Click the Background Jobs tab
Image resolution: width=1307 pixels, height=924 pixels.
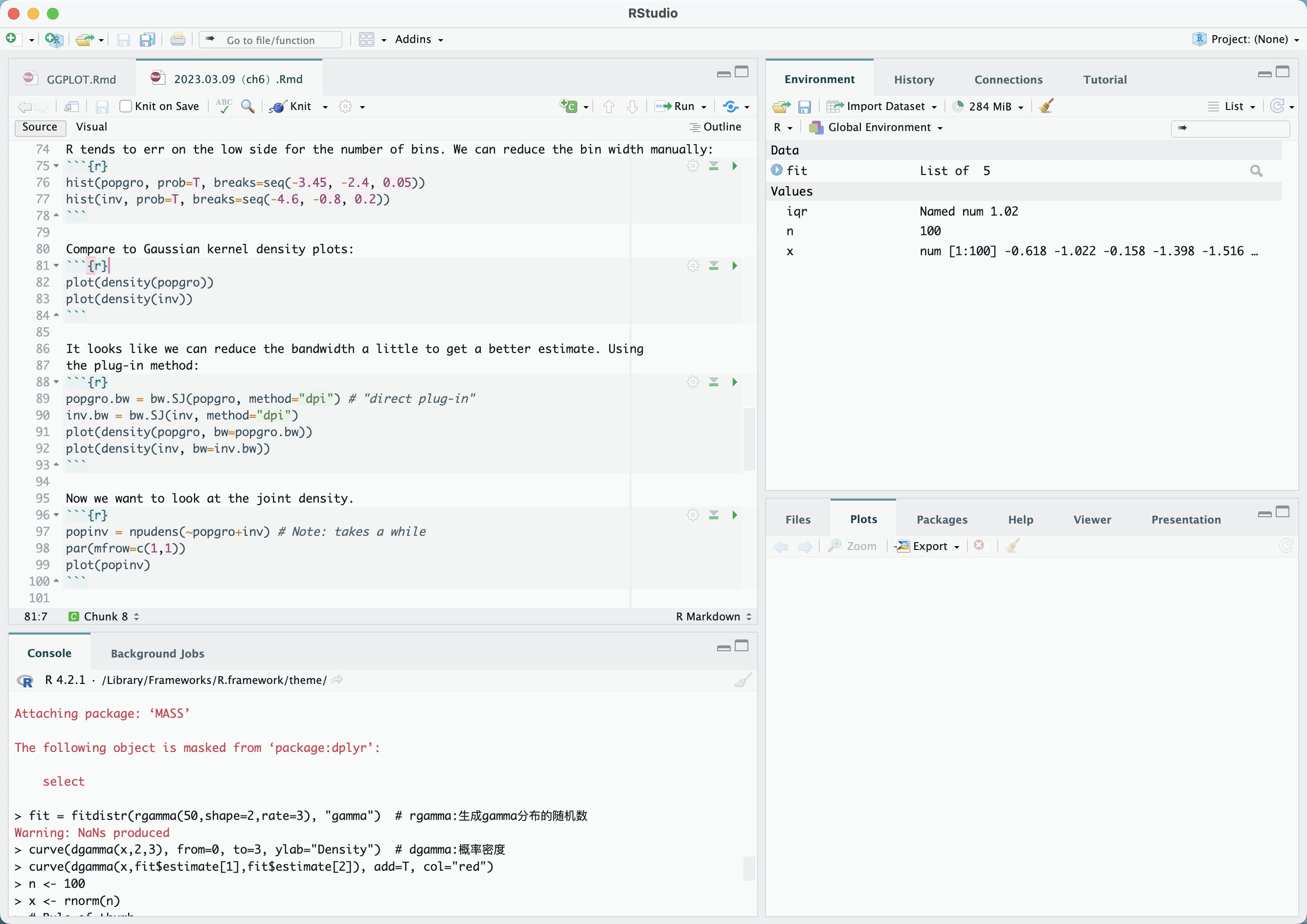click(x=156, y=652)
